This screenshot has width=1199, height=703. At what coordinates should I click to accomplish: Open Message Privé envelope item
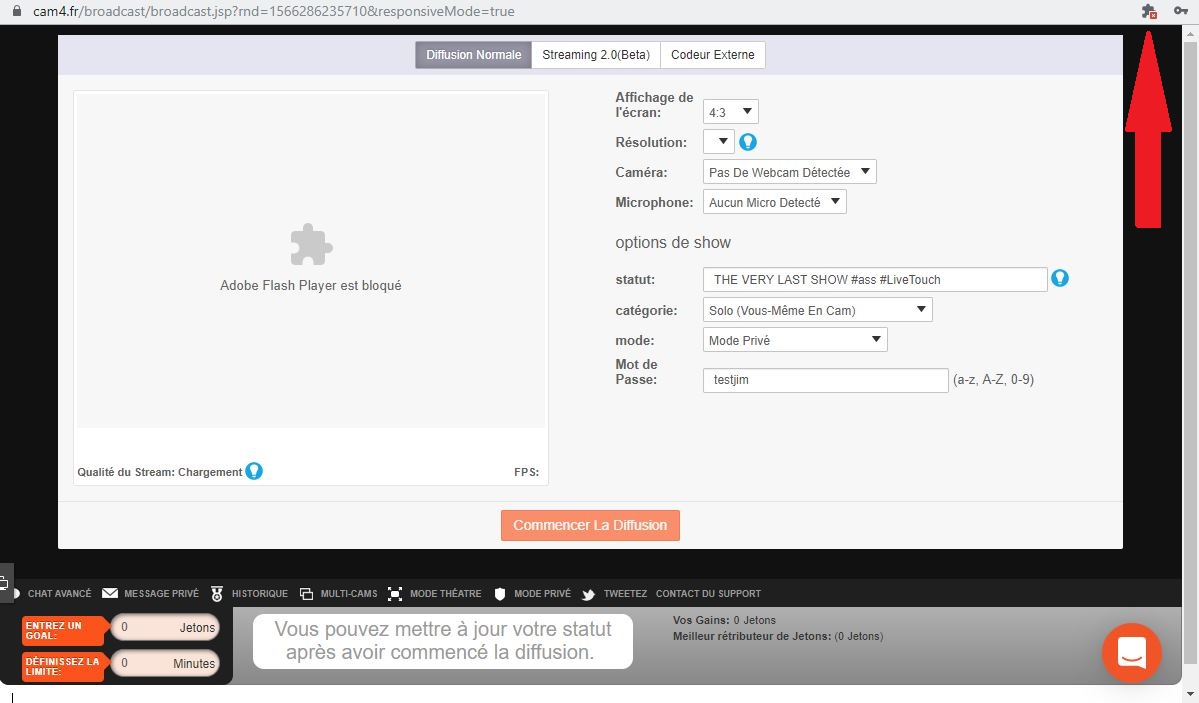click(150, 593)
